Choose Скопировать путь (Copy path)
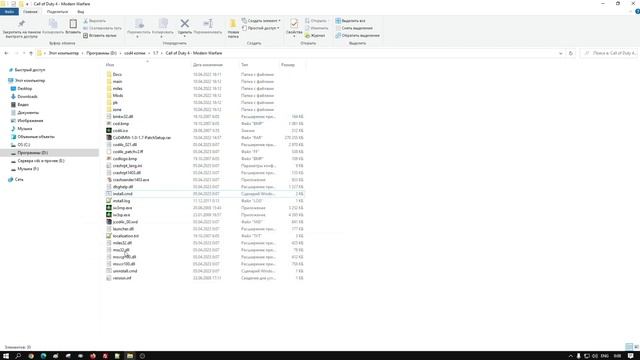The image size is (640, 360). pos(102,28)
